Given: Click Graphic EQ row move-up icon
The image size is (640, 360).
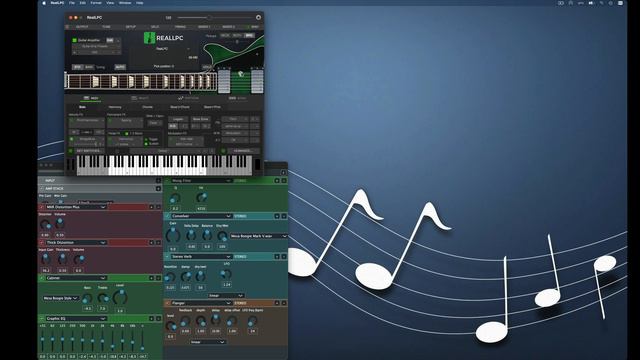Looking at the screenshot, I should click(x=151, y=318).
